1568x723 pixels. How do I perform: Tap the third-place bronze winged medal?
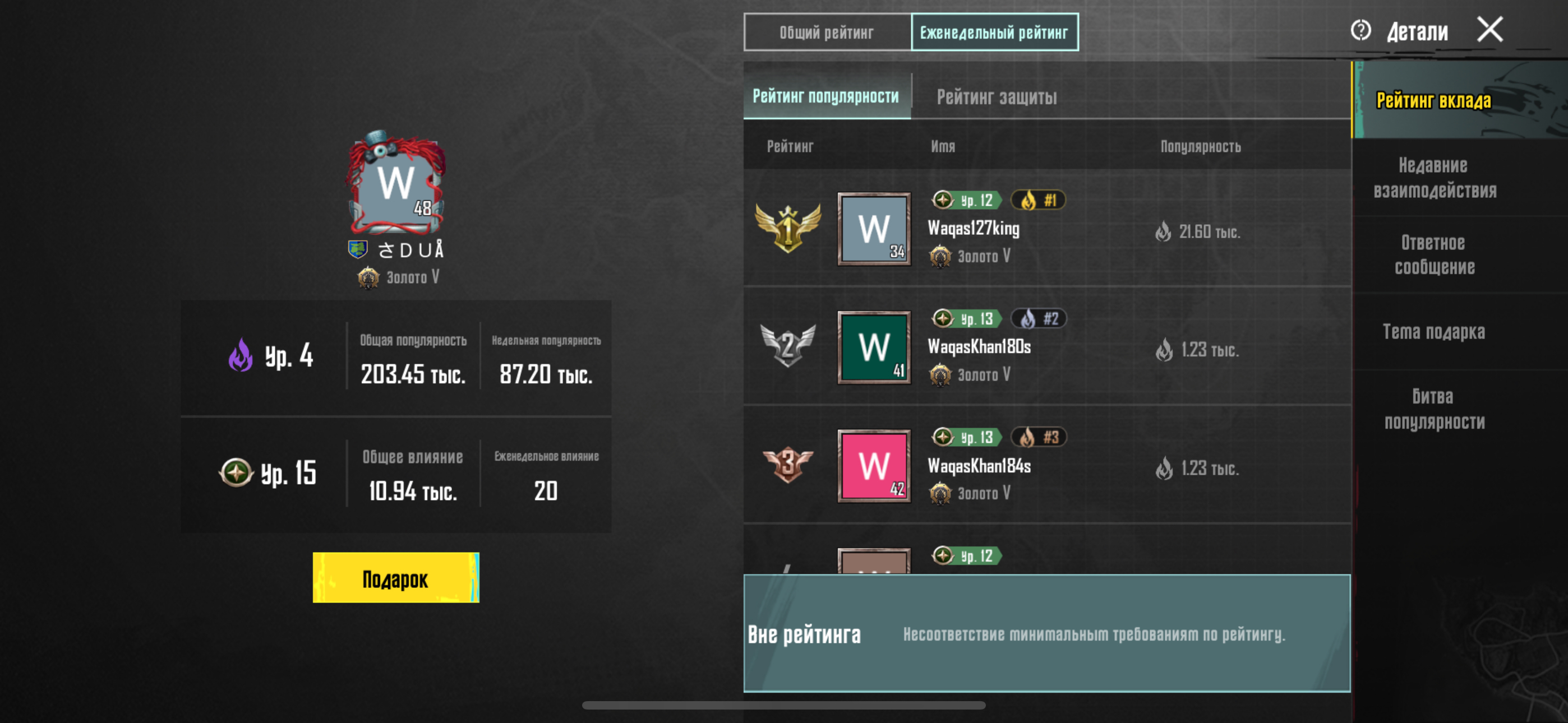click(x=788, y=465)
